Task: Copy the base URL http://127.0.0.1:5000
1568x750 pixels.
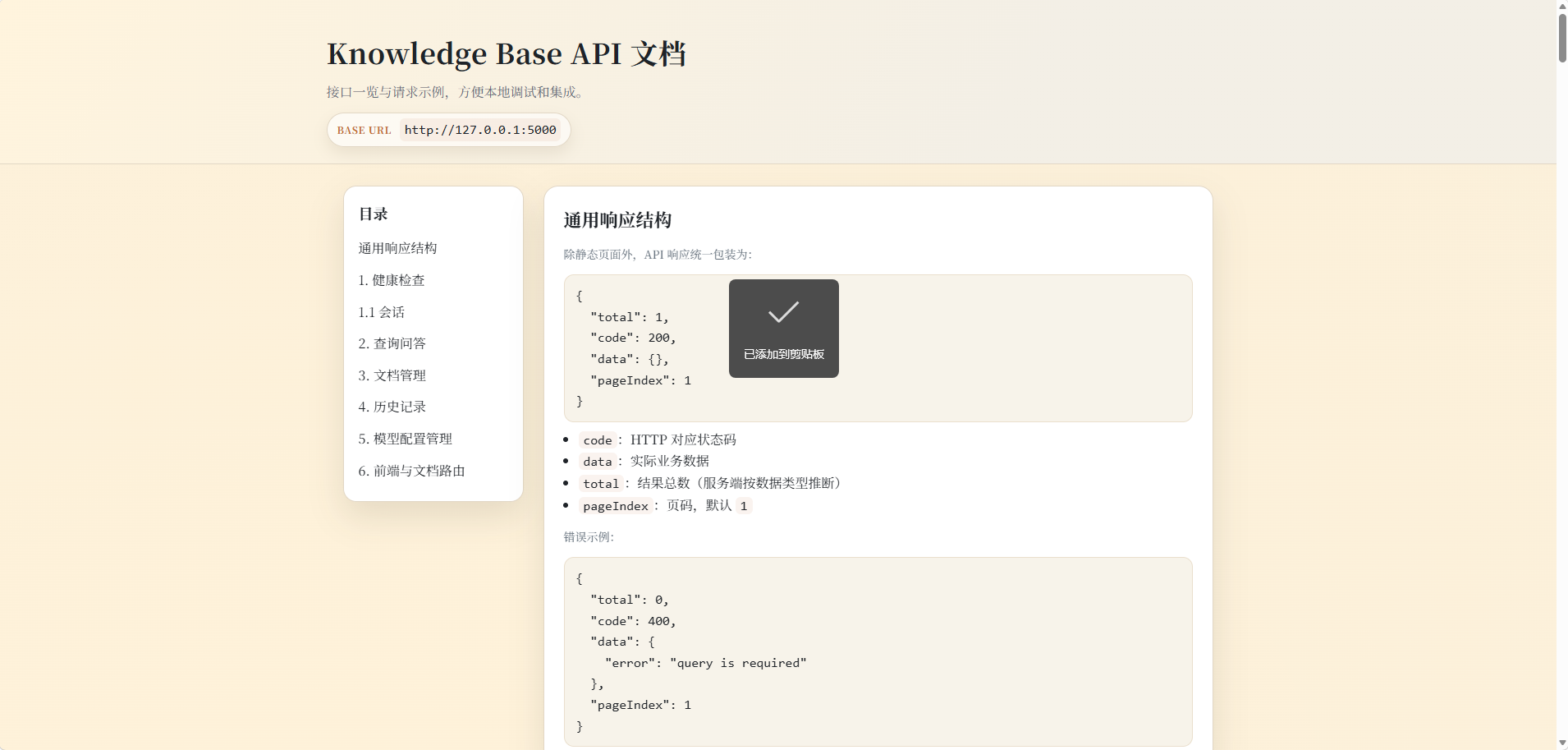Action: pos(480,129)
